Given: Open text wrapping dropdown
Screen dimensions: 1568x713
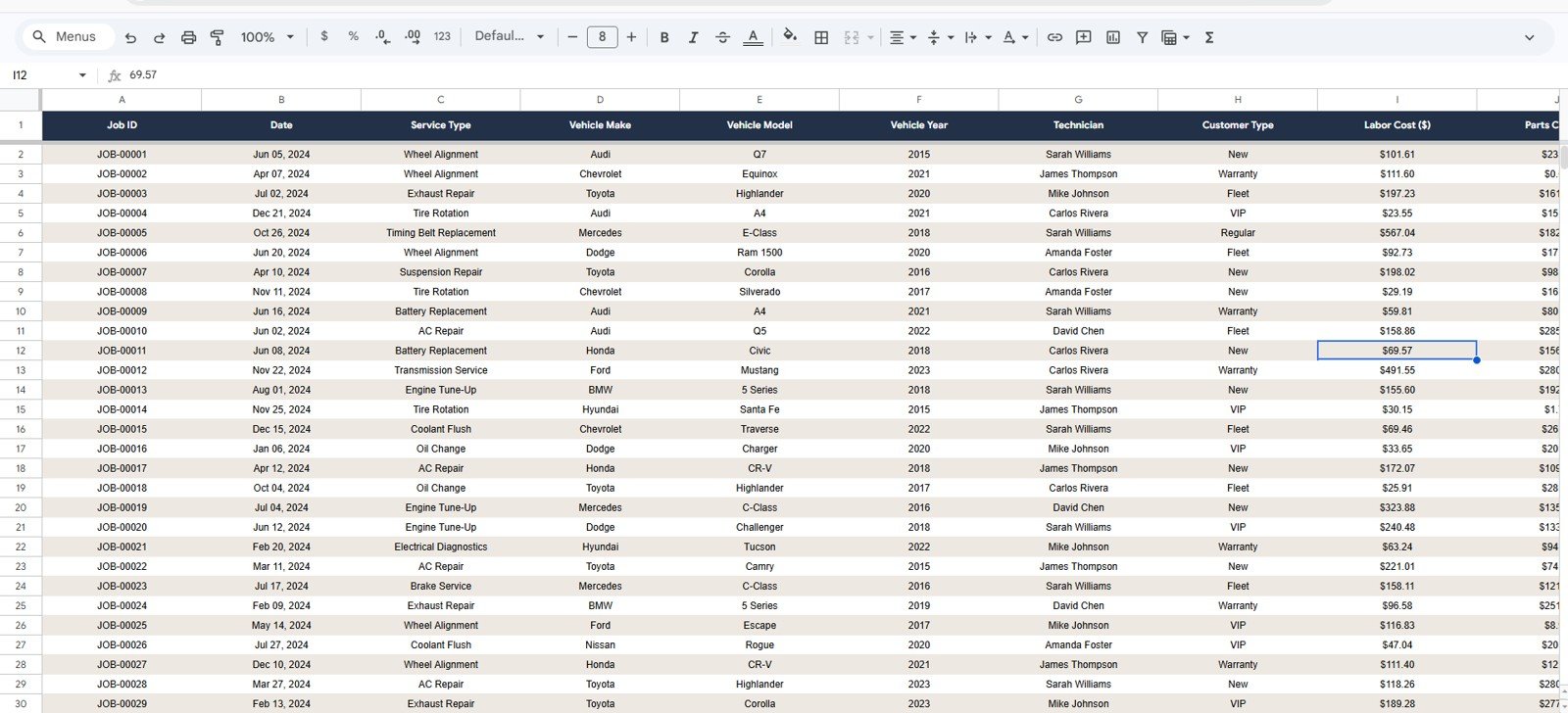Looking at the screenshot, I should [977, 37].
